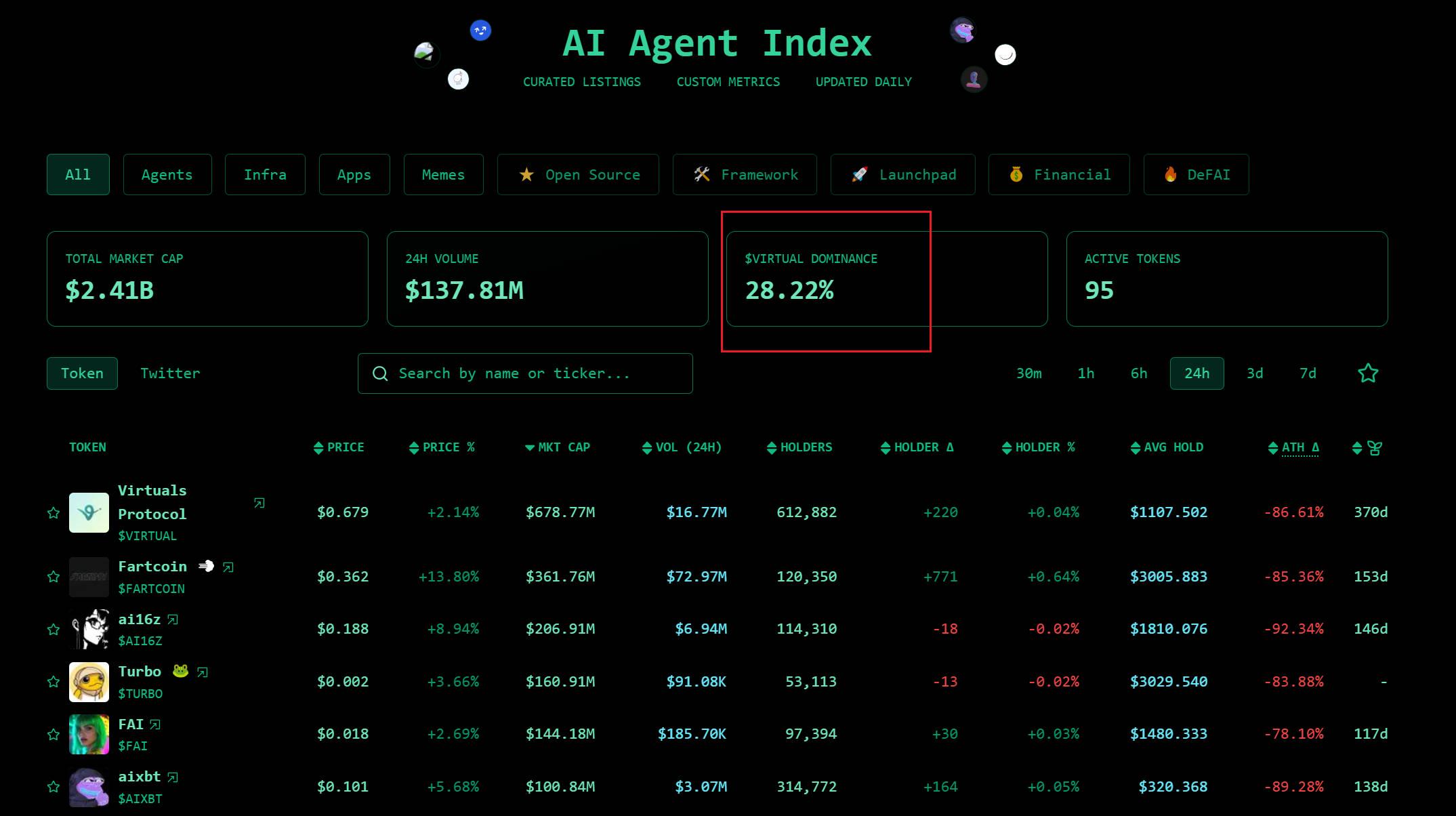Expand the Framework category filter
This screenshot has height=816, width=1456.
(760, 175)
